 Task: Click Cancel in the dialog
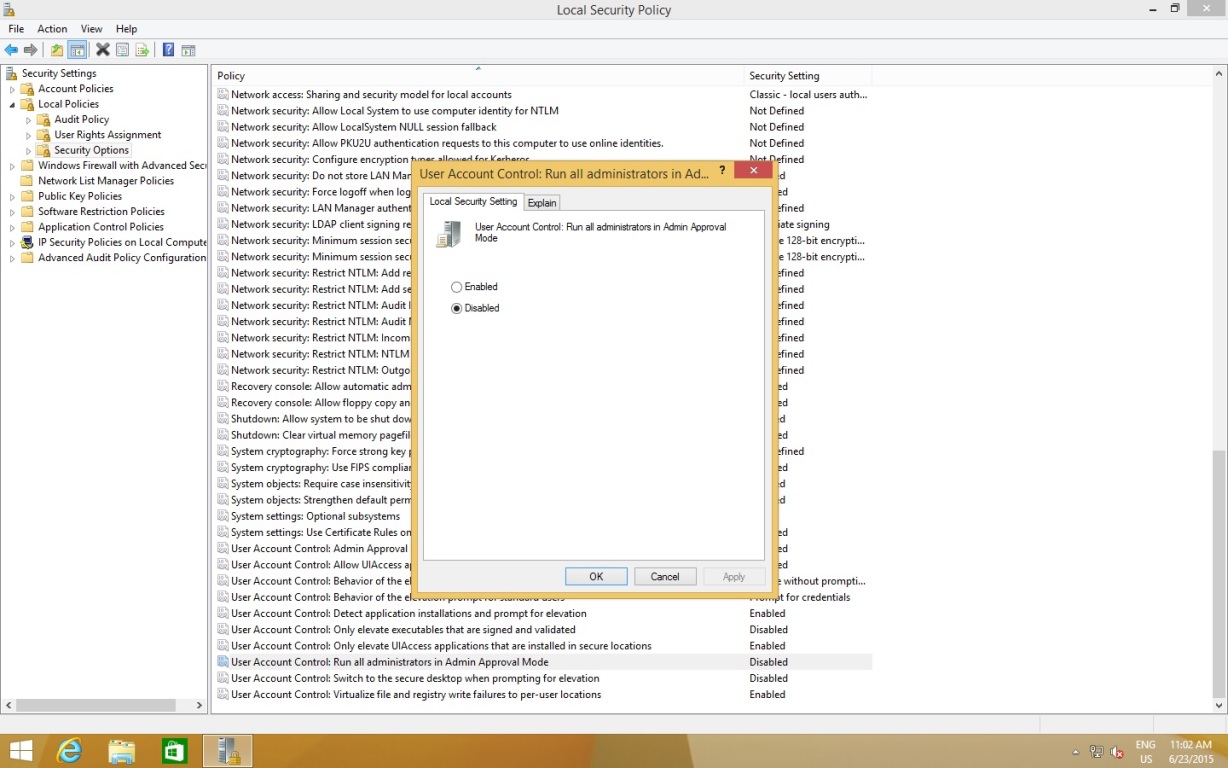(665, 577)
